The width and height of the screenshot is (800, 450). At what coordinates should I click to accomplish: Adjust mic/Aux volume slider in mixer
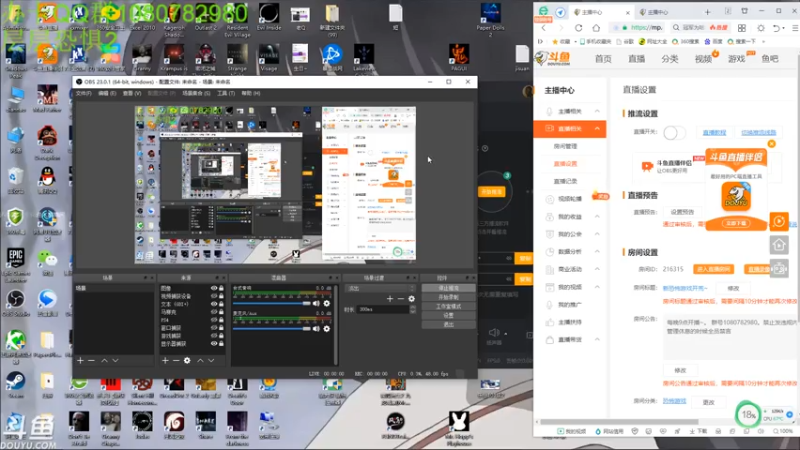[272, 329]
